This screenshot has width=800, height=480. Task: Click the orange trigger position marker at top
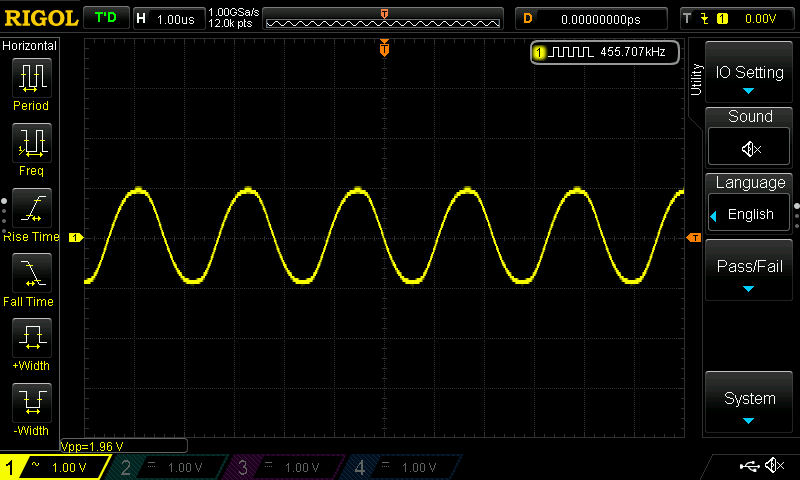click(x=385, y=48)
